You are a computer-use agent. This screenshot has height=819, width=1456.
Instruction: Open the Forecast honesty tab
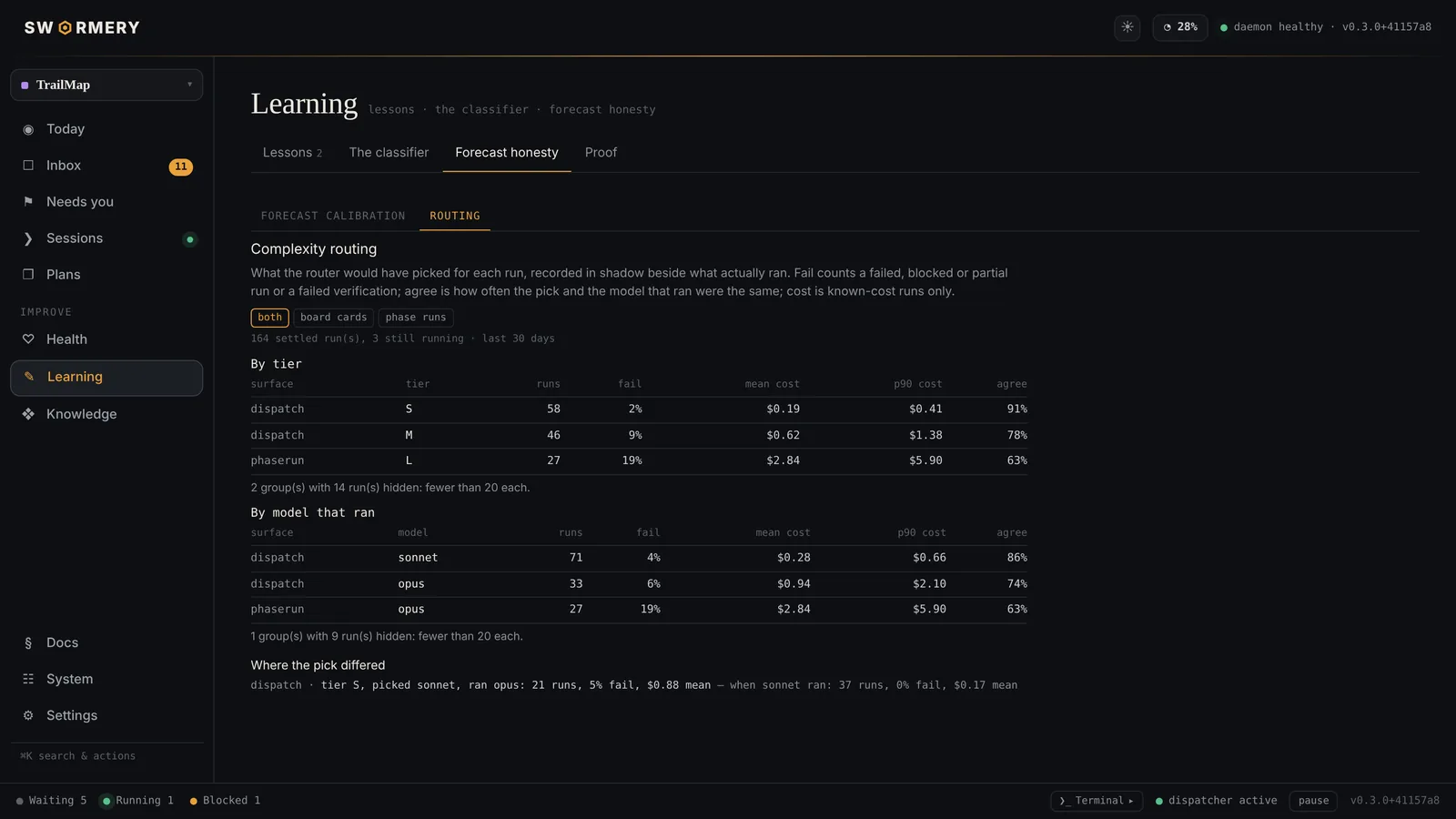507,153
